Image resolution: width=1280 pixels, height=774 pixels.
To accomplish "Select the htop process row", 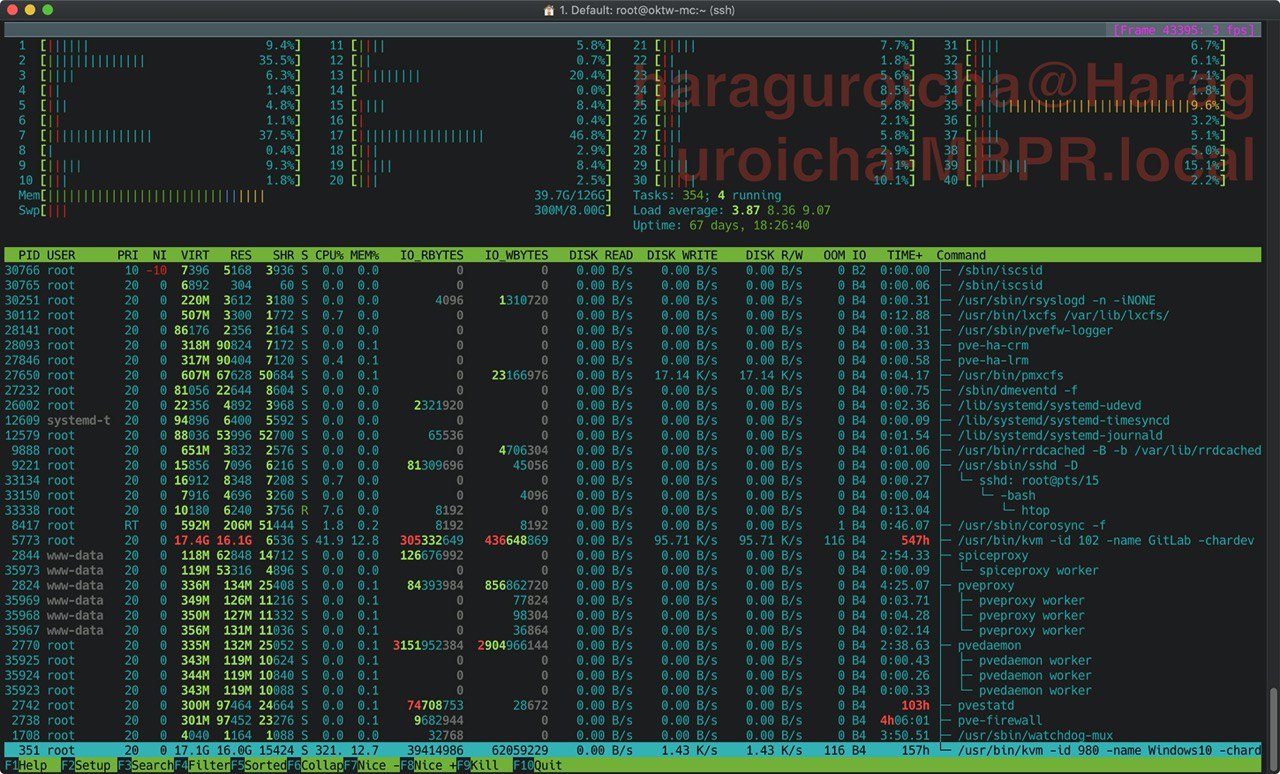I will (x=633, y=510).
